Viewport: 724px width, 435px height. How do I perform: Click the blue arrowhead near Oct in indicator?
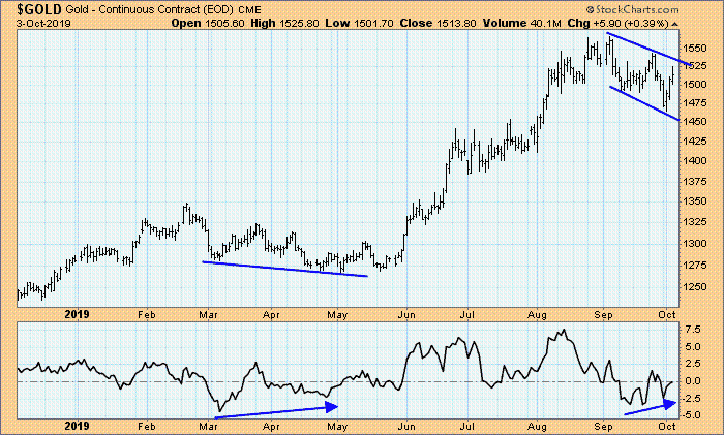(670, 404)
